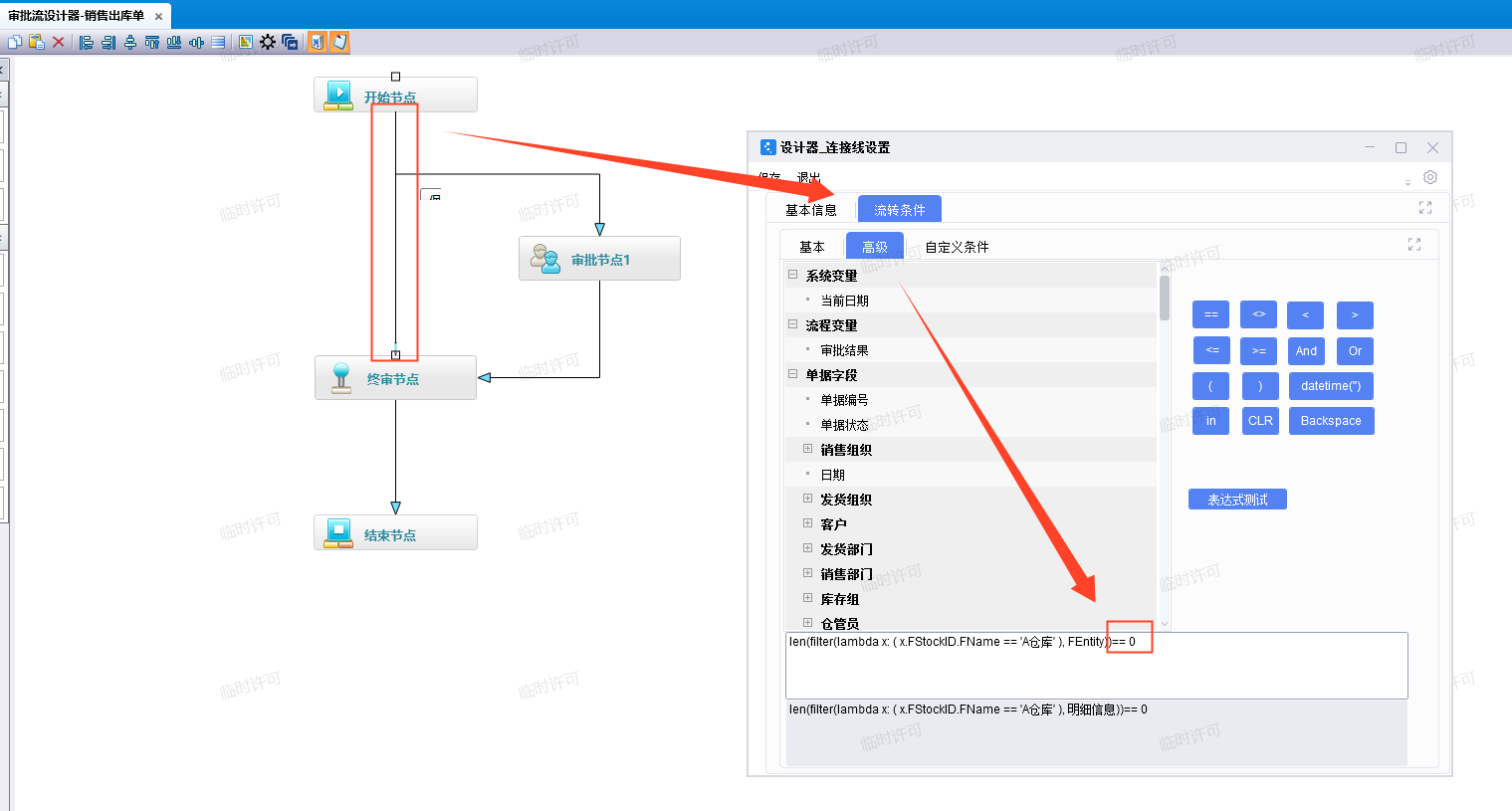Insert the > greater-than operator
This screenshot has height=811, width=1512.
coord(1355,315)
